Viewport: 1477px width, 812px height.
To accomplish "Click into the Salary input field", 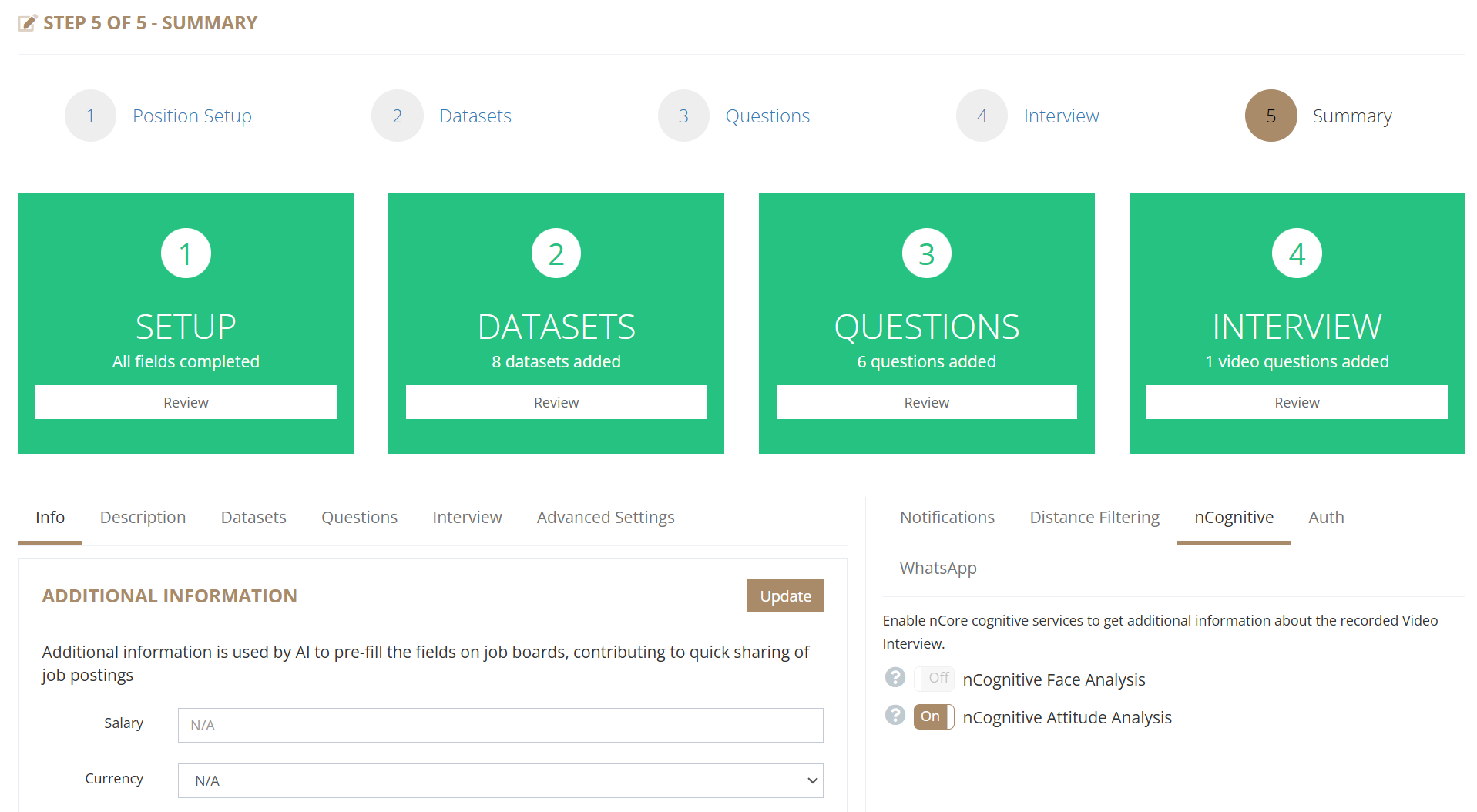I will point(501,725).
